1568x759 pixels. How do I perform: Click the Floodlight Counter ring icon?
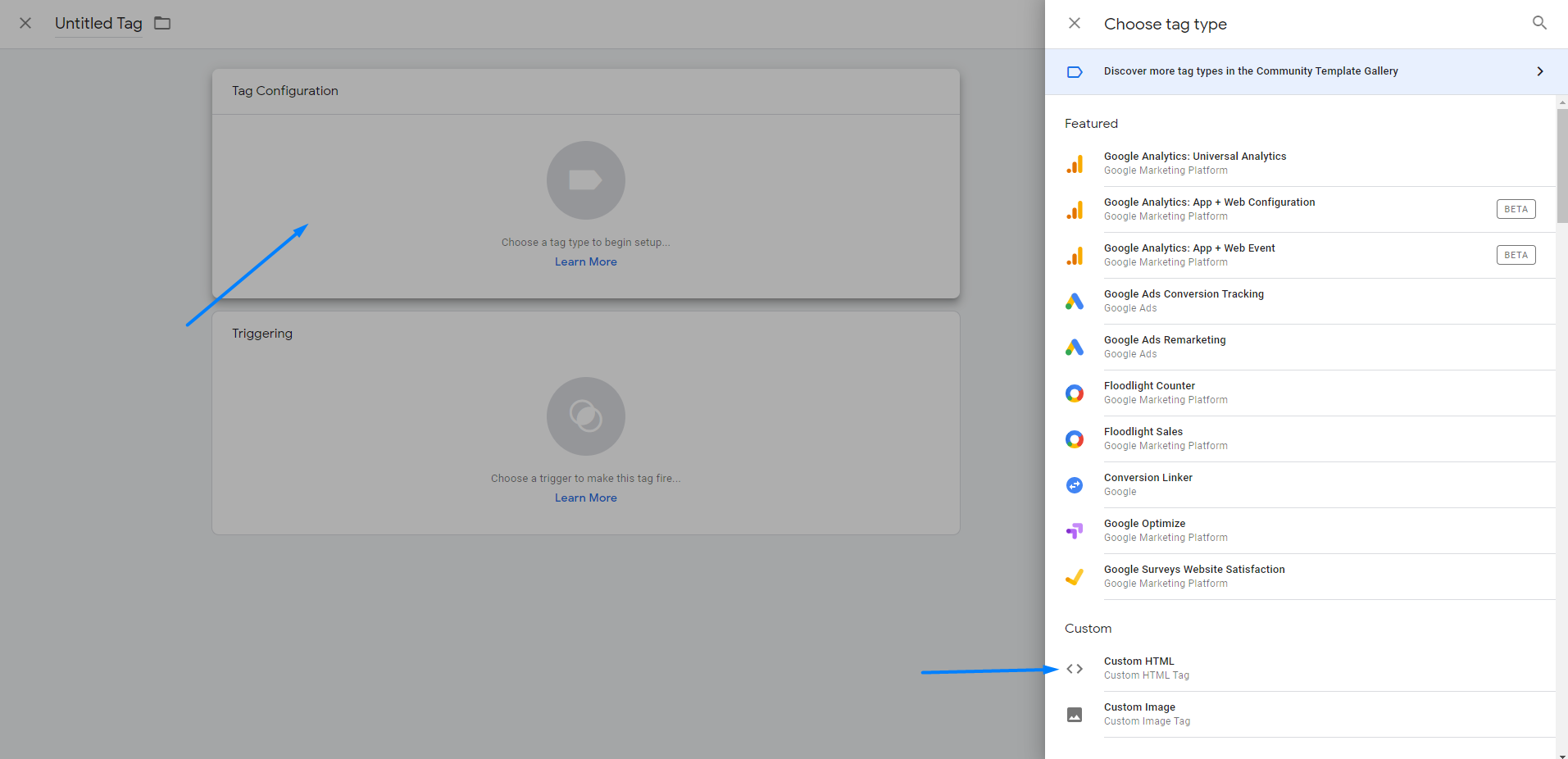point(1075,393)
